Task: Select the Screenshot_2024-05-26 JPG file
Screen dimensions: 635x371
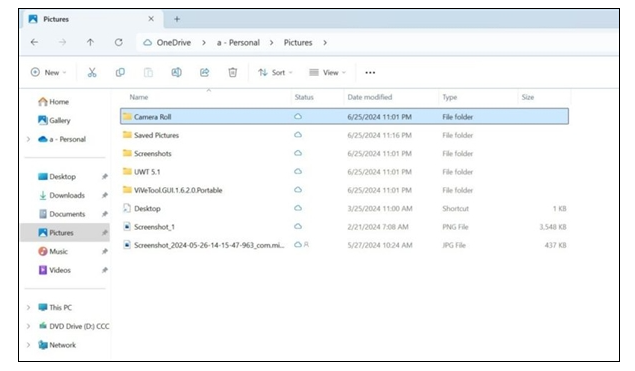Action: pos(344,245)
